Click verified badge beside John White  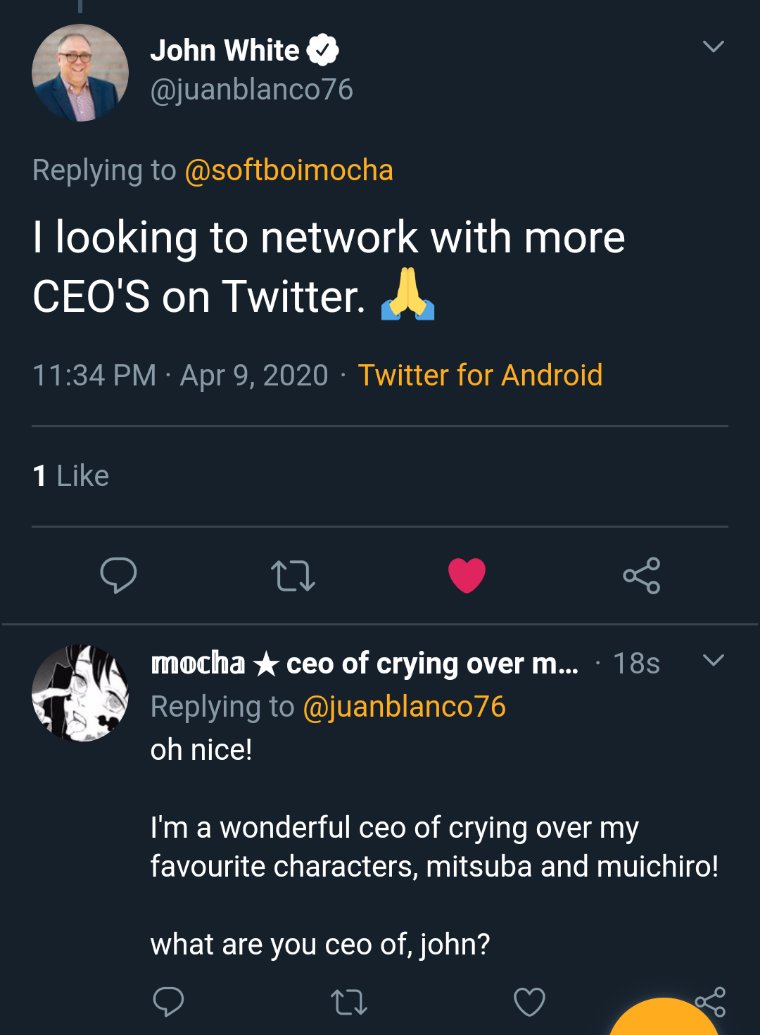pos(324,50)
